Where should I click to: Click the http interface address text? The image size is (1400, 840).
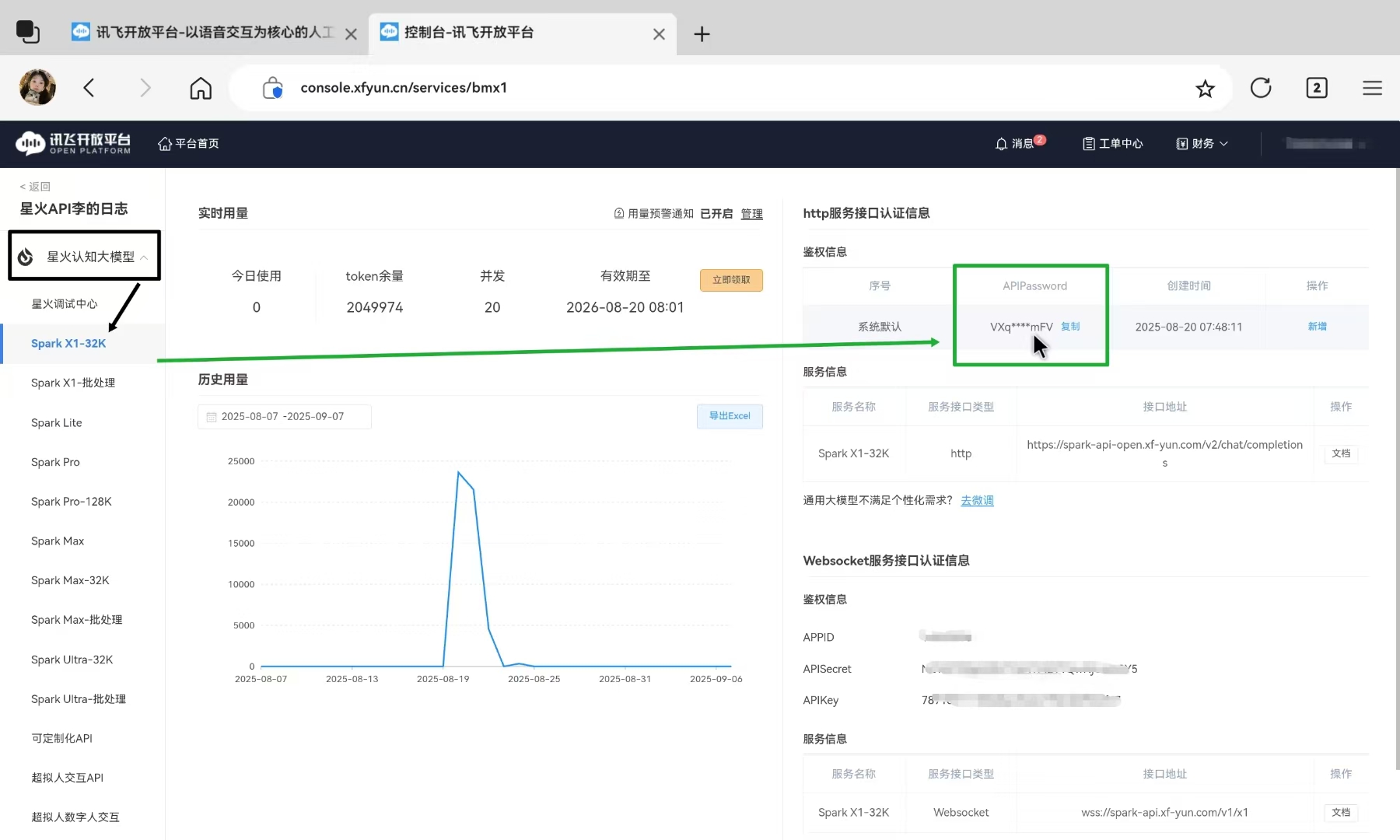point(1164,453)
